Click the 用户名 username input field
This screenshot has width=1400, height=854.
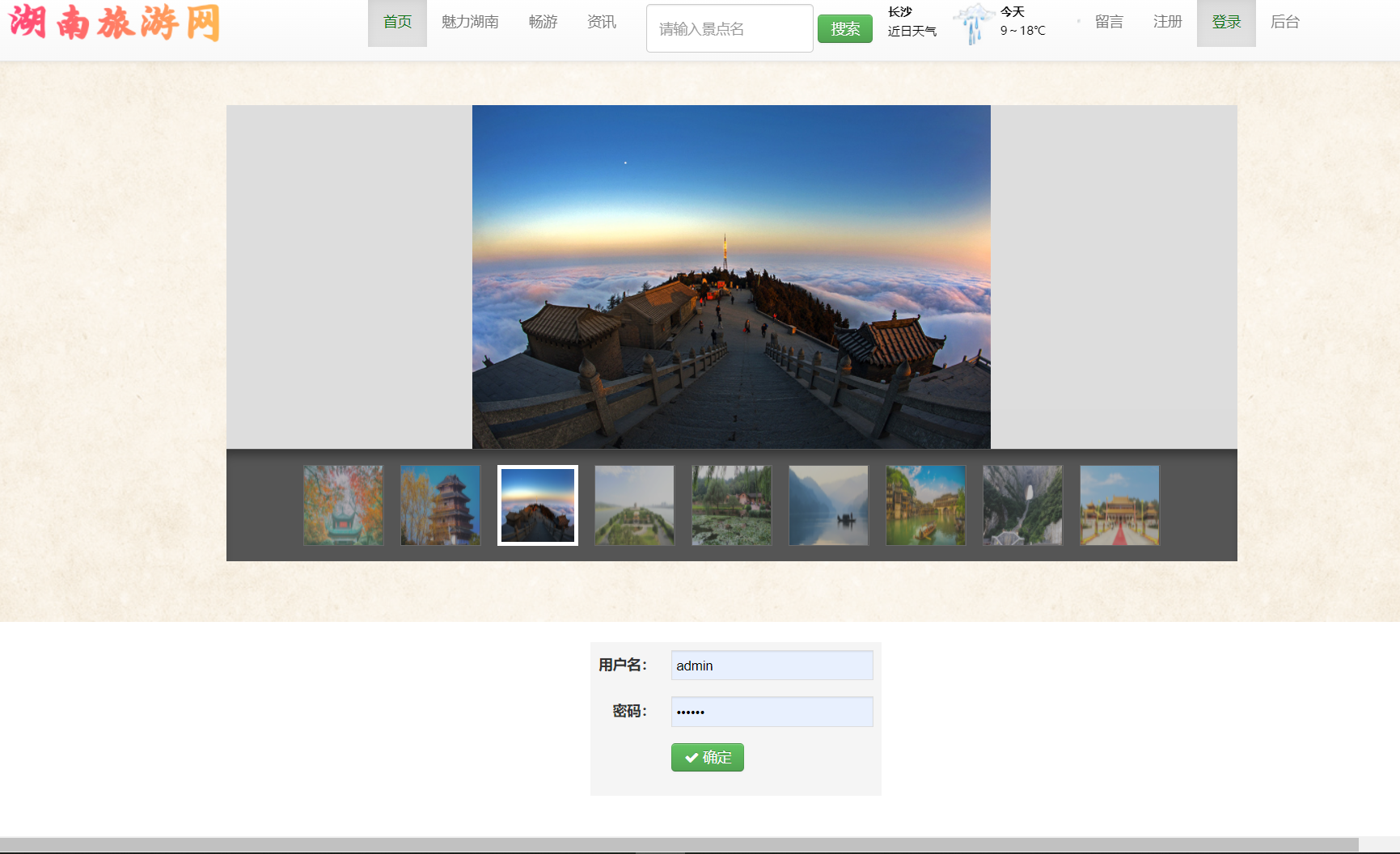click(x=772, y=666)
